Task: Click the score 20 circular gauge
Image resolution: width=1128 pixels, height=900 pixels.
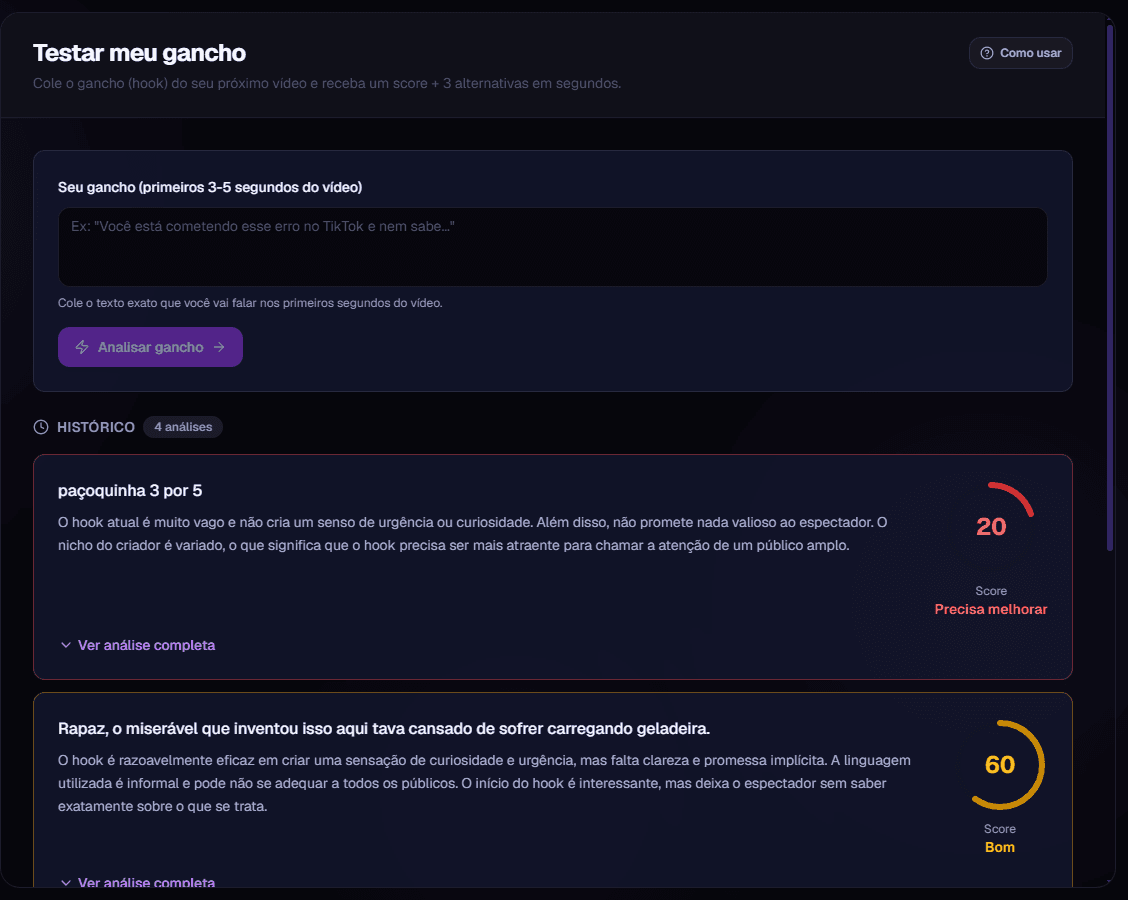Action: (991, 527)
